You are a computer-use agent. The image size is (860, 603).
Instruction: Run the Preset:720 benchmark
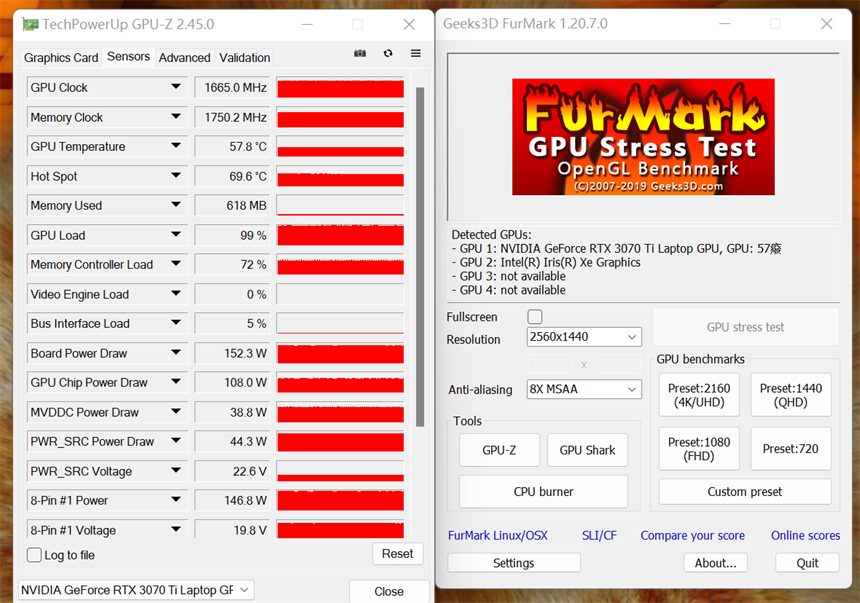(791, 449)
